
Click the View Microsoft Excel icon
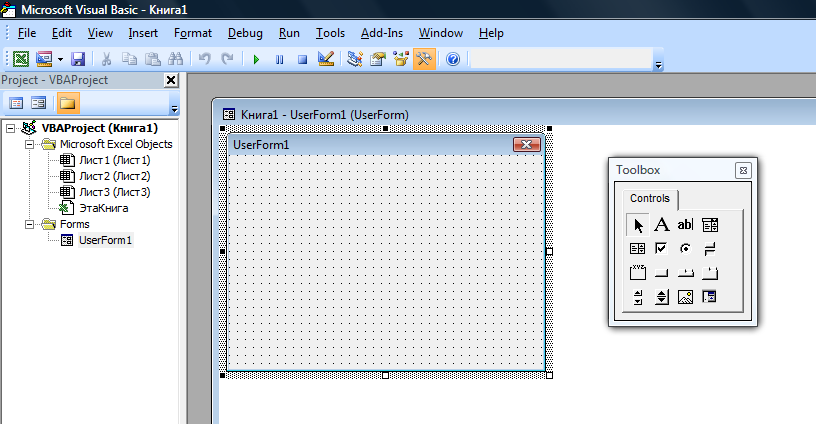pyautogui.click(x=21, y=59)
